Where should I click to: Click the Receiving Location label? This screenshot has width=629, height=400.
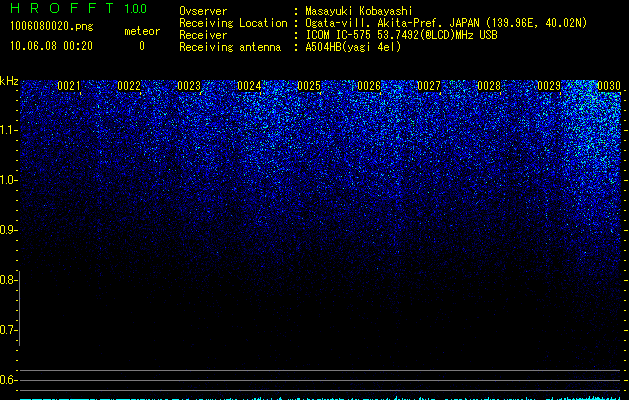click(233, 23)
